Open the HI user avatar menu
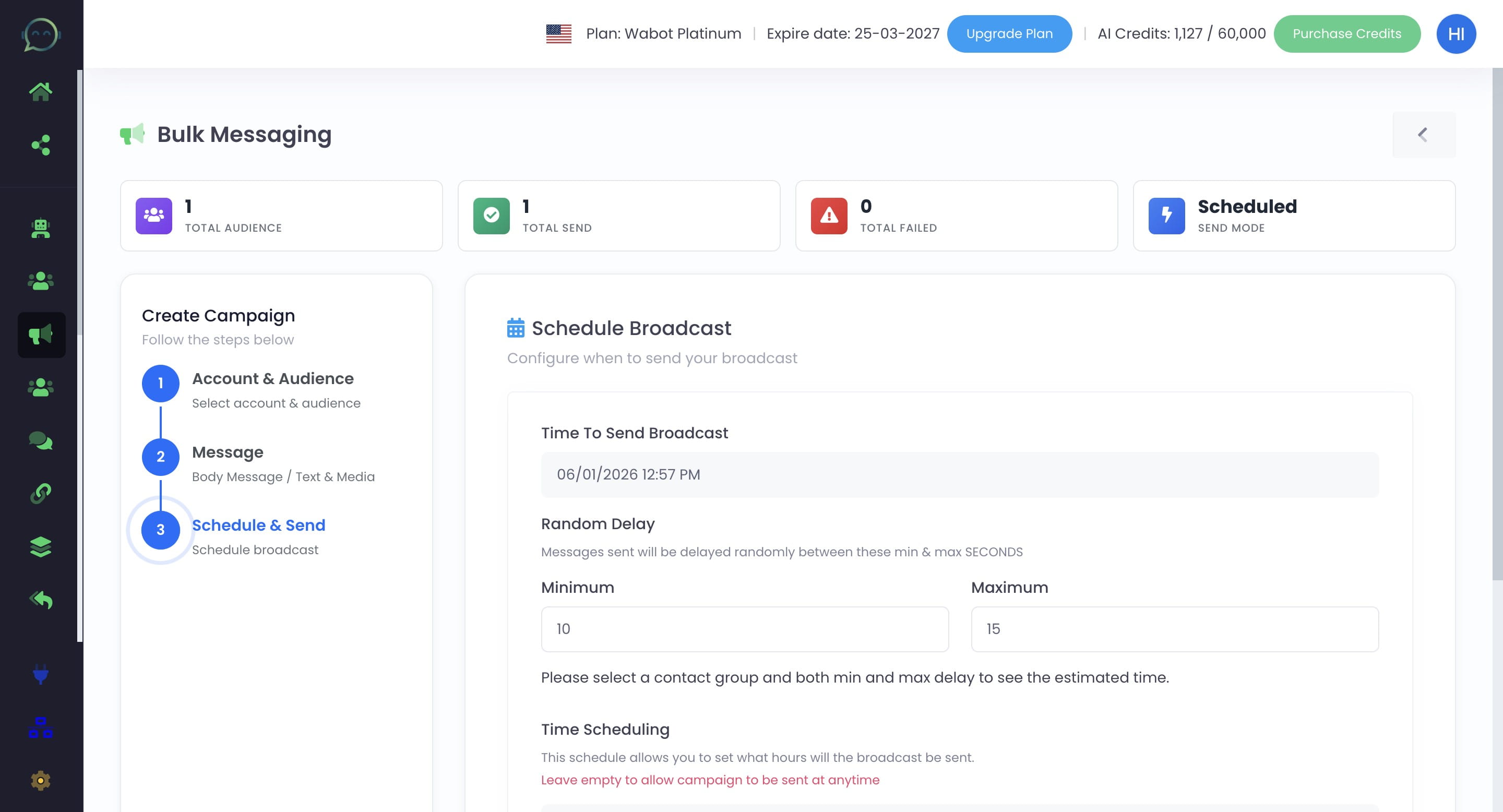 point(1455,34)
